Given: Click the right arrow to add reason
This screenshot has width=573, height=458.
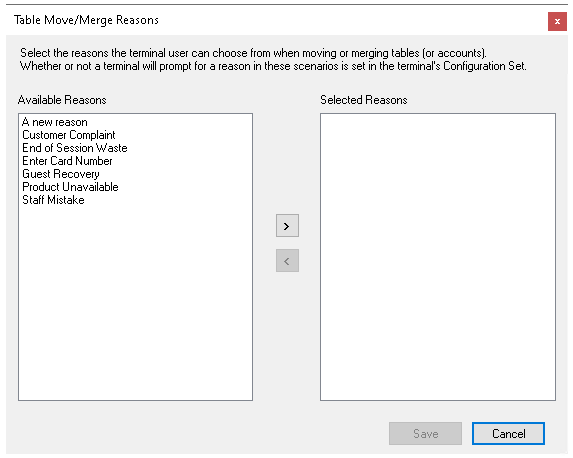Looking at the screenshot, I should point(287,226).
